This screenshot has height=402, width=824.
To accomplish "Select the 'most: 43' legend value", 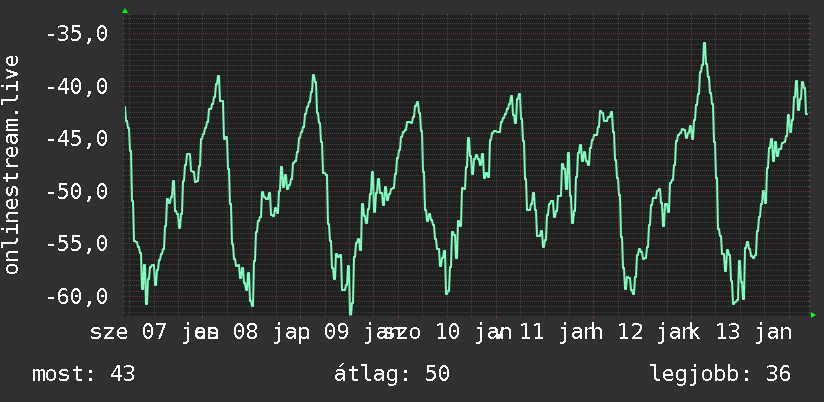I will pyautogui.click(x=84, y=374).
